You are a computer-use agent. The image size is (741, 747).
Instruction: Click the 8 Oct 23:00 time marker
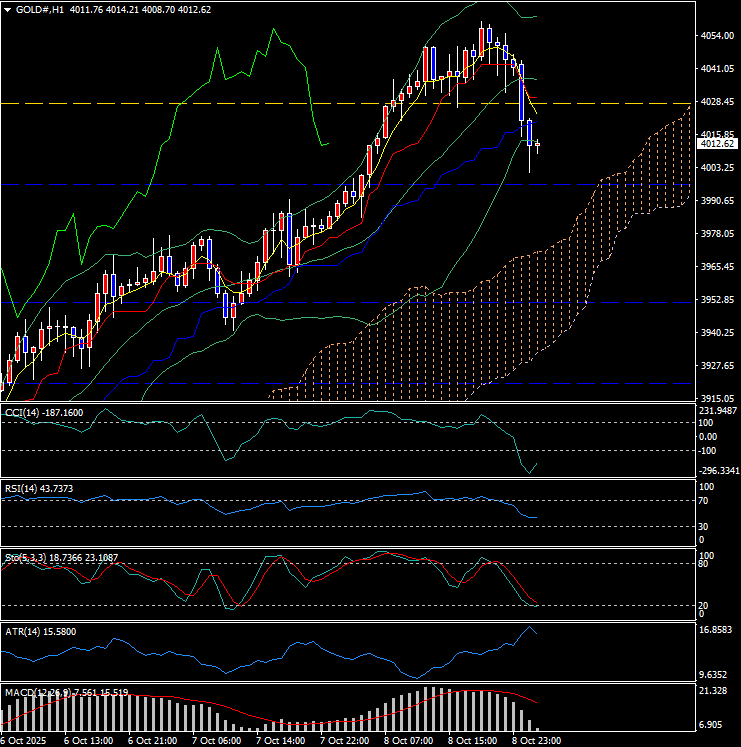click(x=536, y=740)
